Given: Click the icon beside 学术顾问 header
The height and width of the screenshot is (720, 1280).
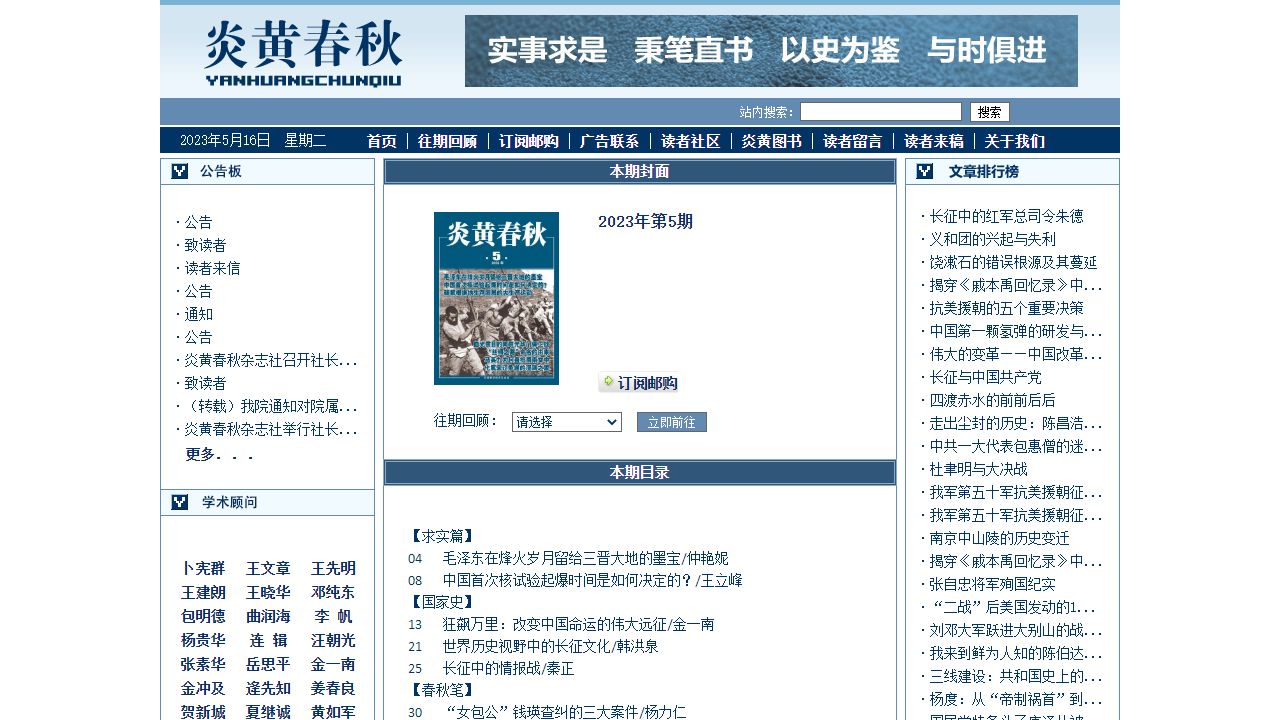Looking at the screenshot, I should pyautogui.click(x=180, y=502).
